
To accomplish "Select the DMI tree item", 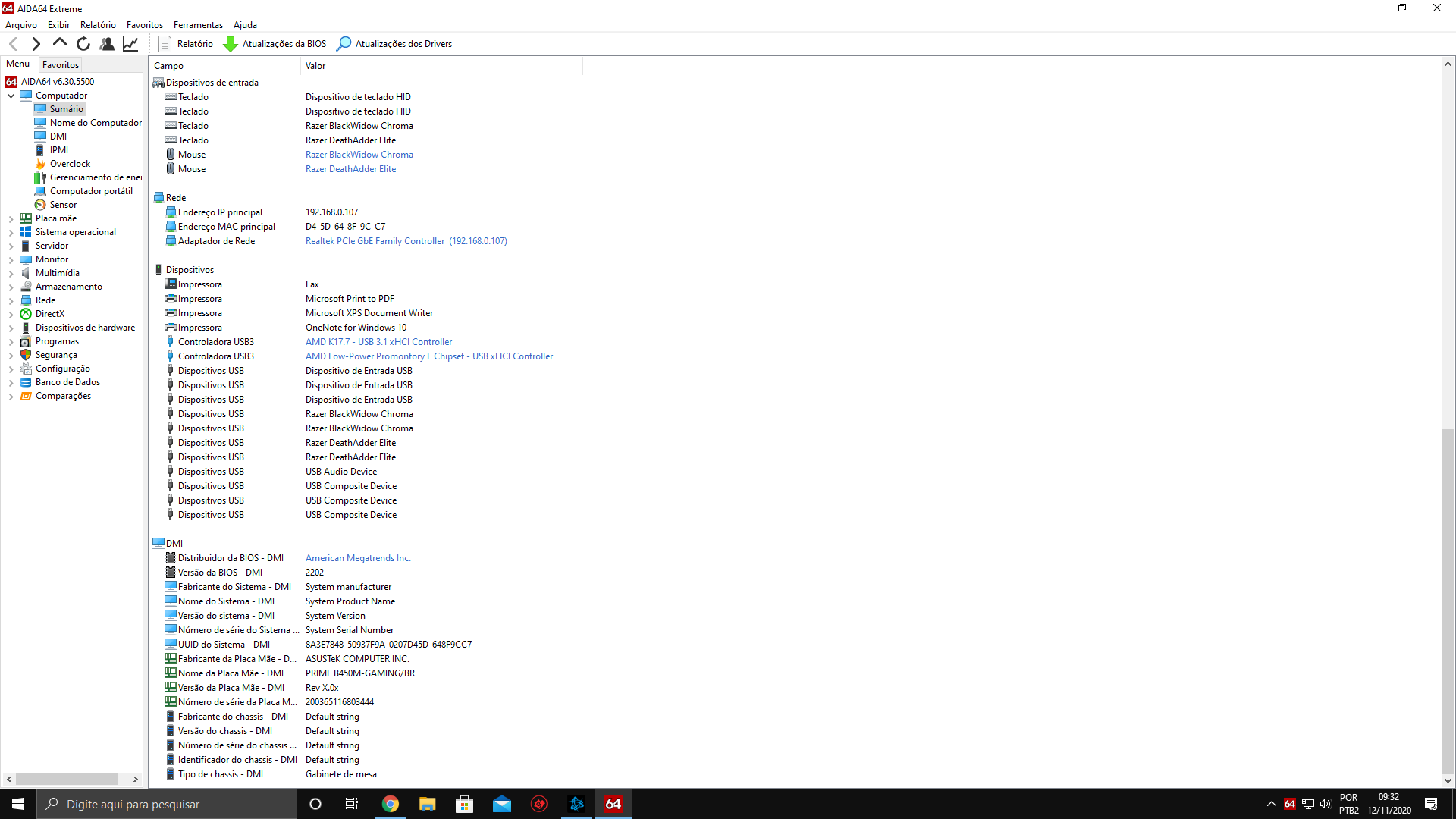I will click(51, 136).
